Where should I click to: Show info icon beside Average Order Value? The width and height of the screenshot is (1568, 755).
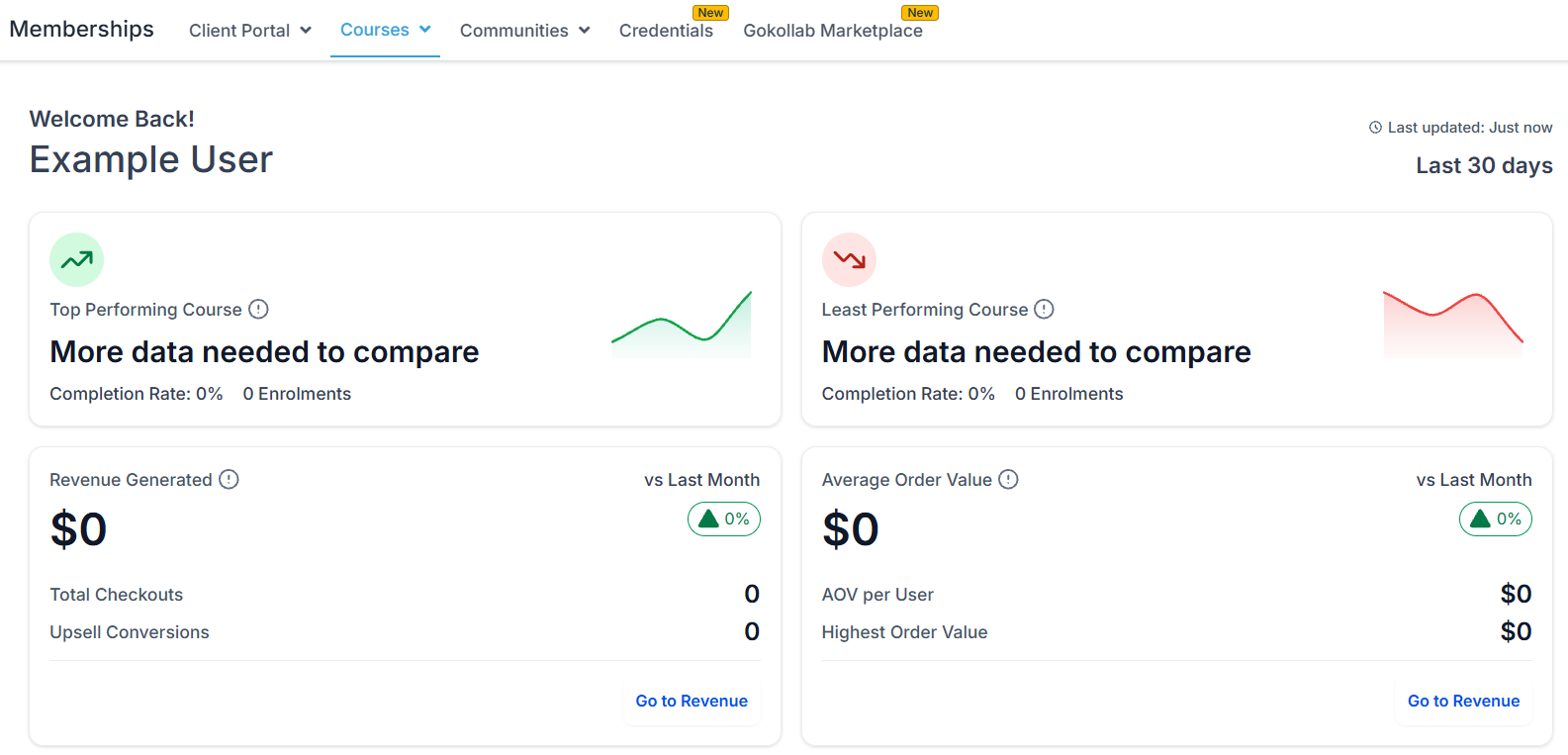tap(1008, 480)
